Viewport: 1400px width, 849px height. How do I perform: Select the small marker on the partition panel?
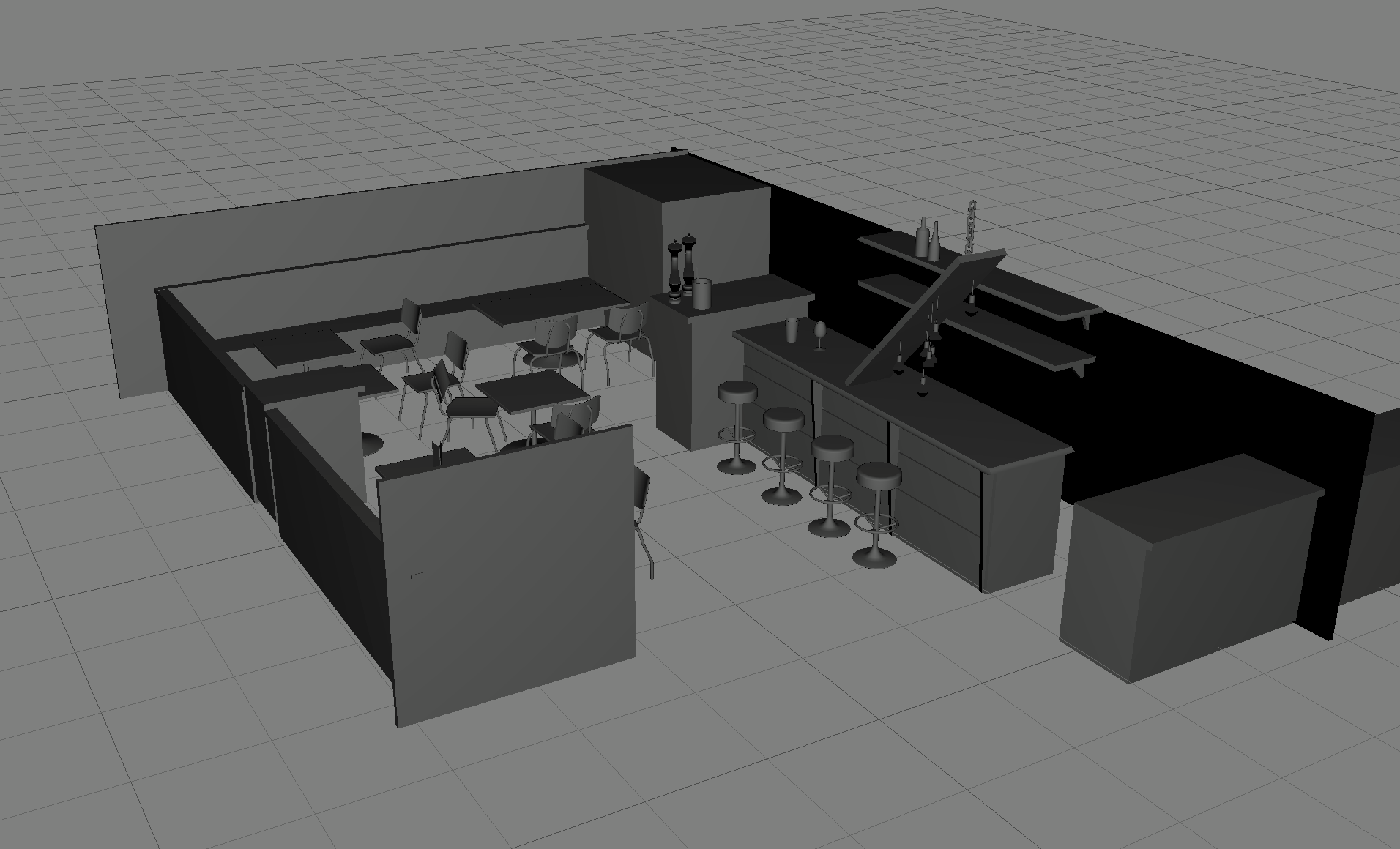pyautogui.click(x=418, y=573)
